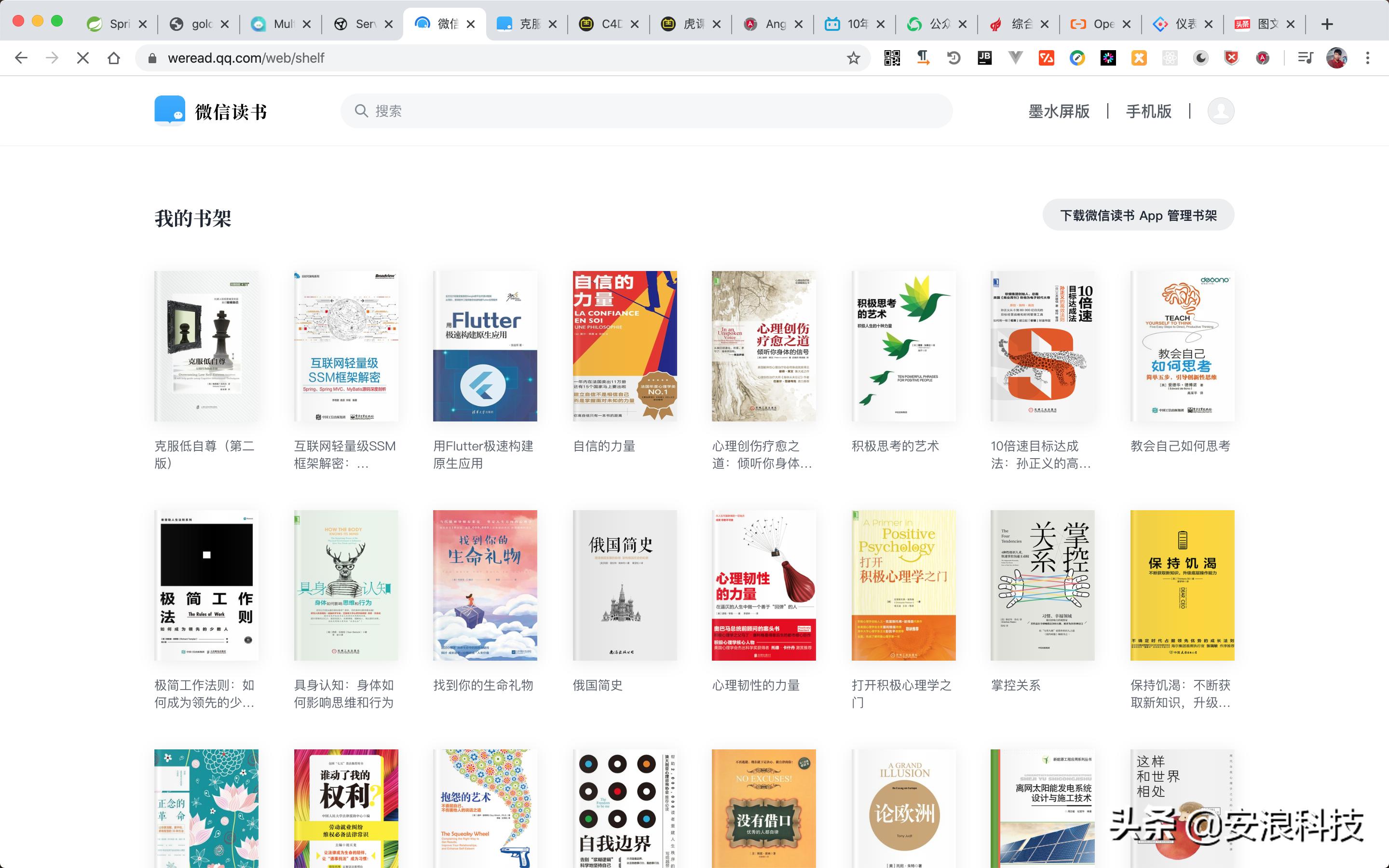Viewport: 1389px width, 868px height.
Task: Click the 墨水屏版 link
Action: pos(1059,111)
